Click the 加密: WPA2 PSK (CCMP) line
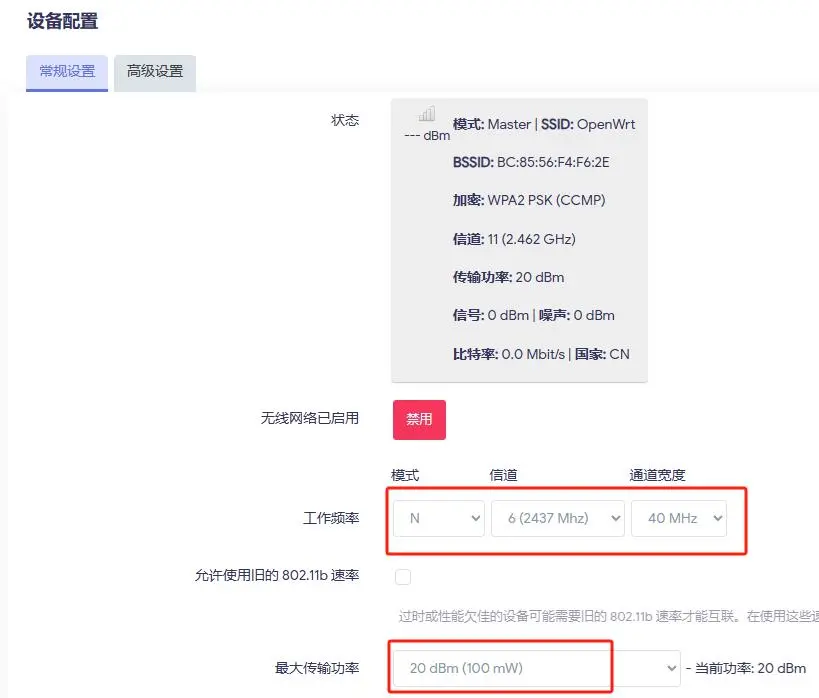This screenshot has width=819, height=698. [x=529, y=200]
